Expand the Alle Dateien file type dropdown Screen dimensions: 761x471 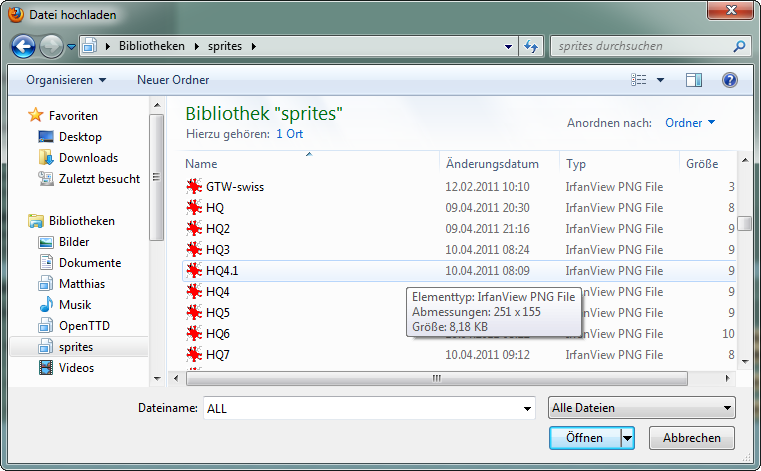(x=642, y=408)
